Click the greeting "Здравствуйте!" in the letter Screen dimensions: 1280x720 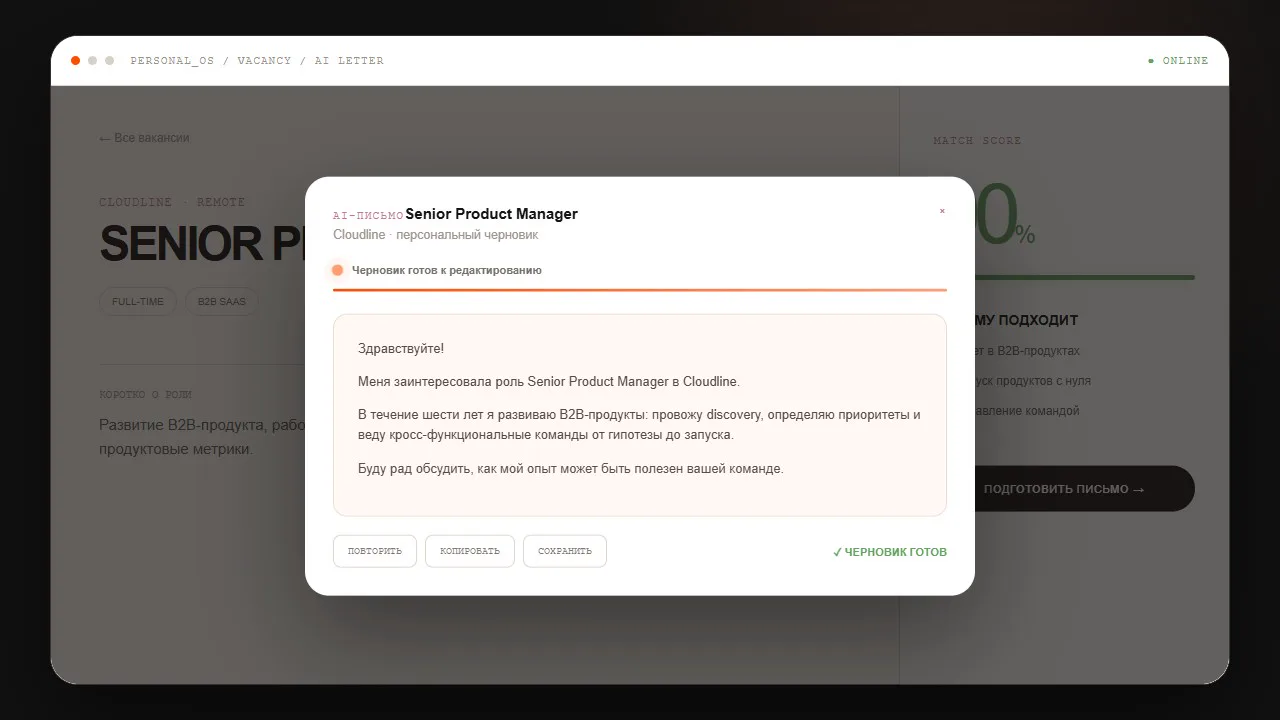tap(401, 349)
